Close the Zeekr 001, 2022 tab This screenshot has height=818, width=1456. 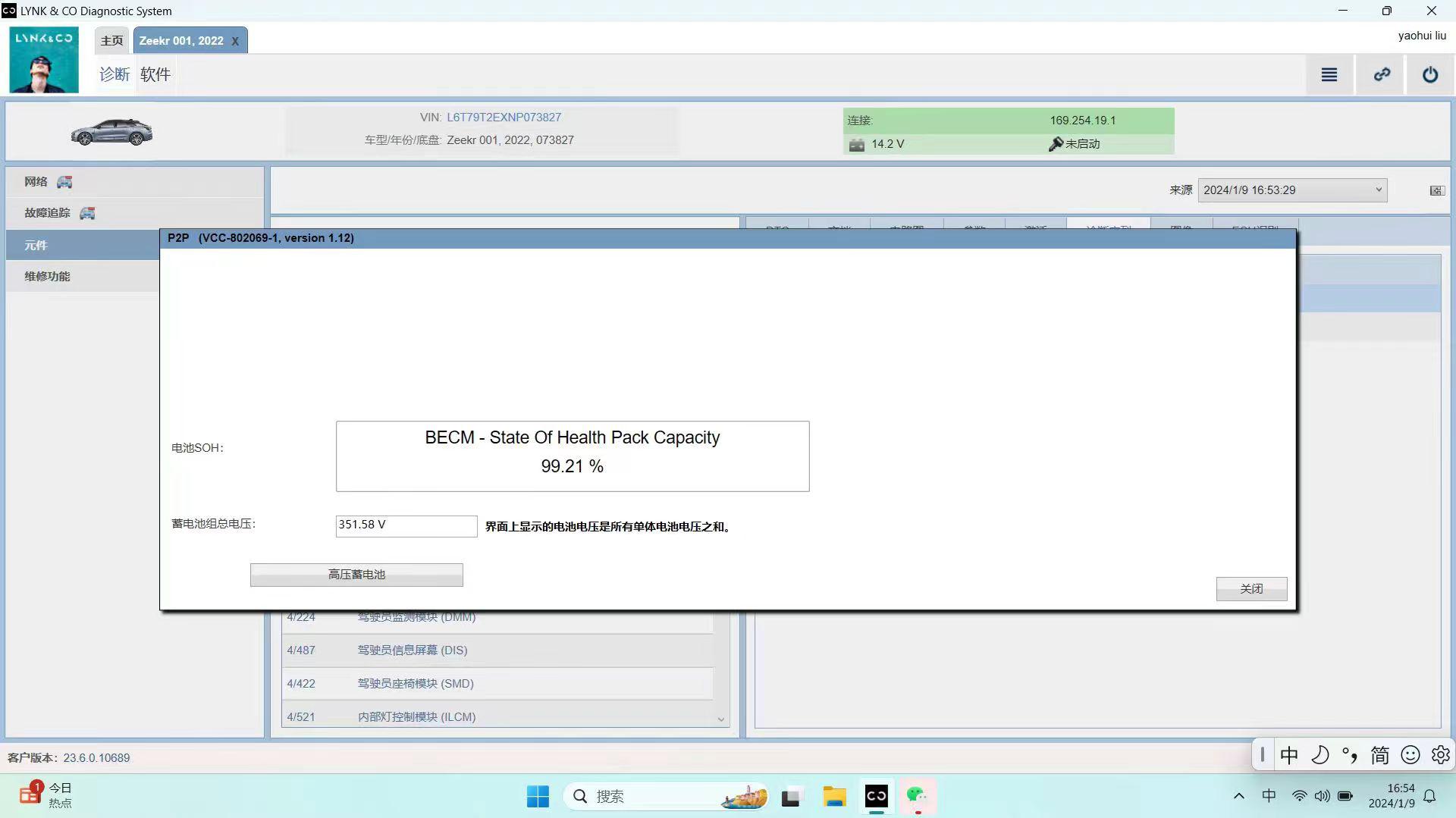pos(235,42)
